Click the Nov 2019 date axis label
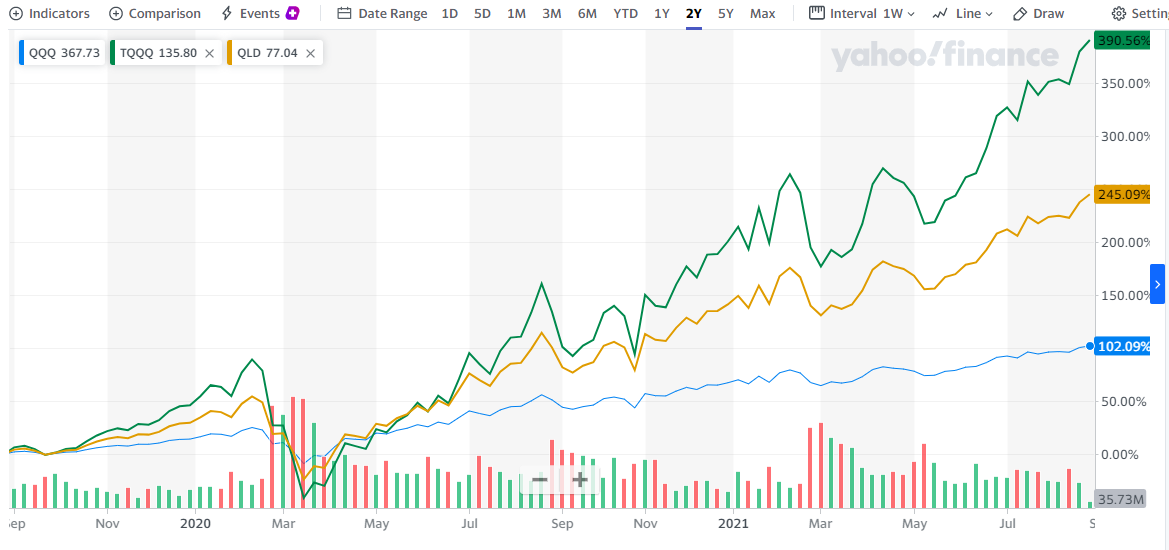Image resolution: width=1169 pixels, height=550 pixels. (107, 523)
